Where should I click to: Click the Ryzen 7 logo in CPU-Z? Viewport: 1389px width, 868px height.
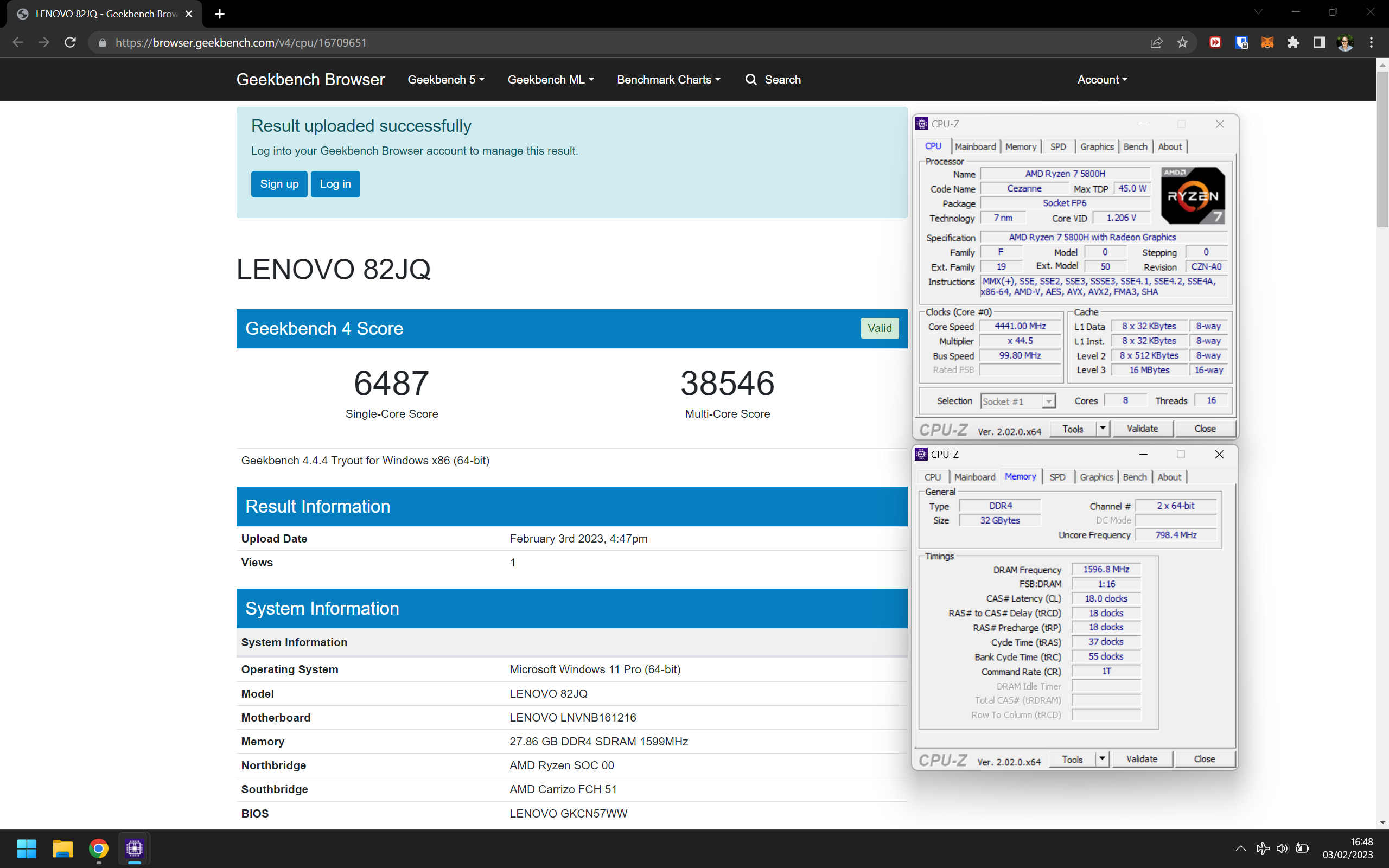pyautogui.click(x=1193, y=195)
